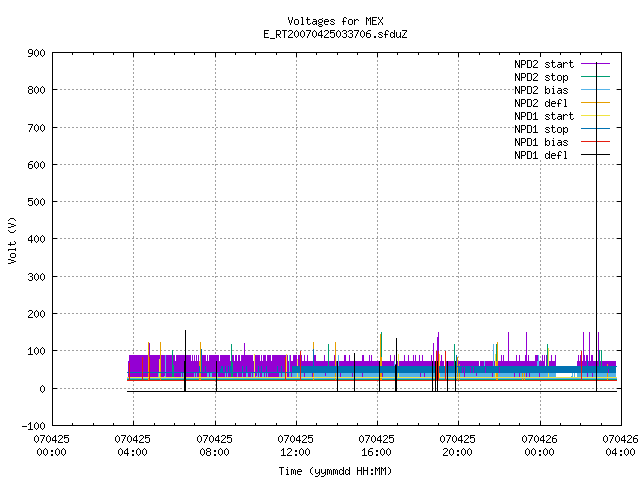This screenshot has height=480, width=640.
Task: Click the 900 y-axis tick label
Action: coord(36,53)
